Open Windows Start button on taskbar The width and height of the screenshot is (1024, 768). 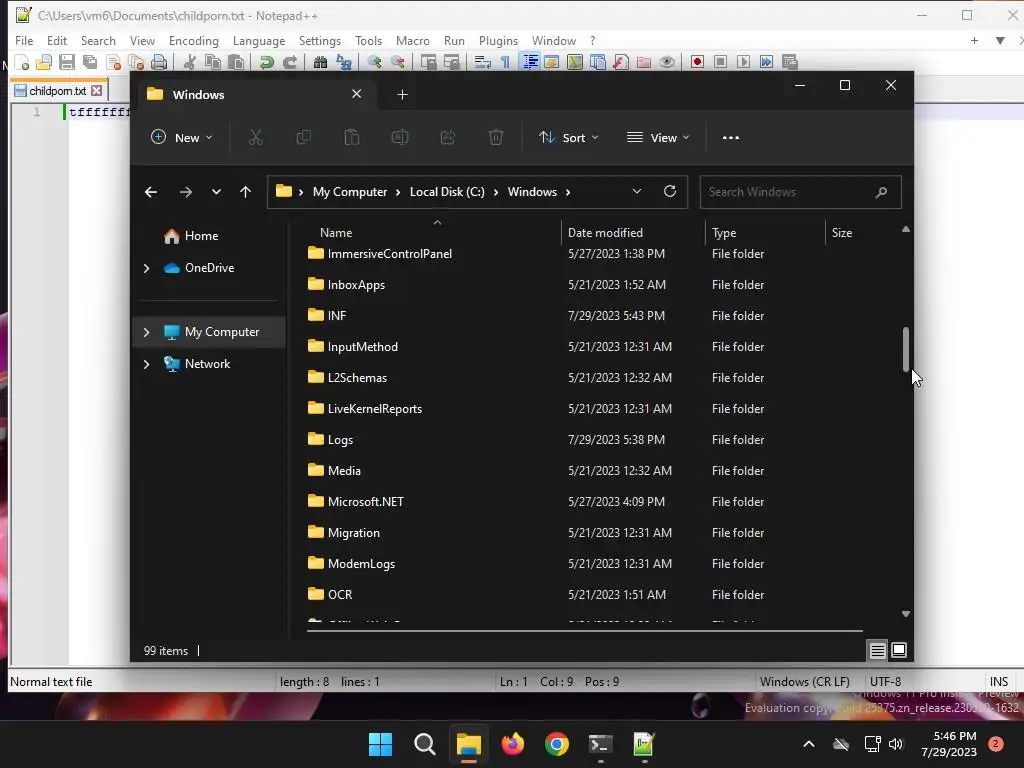(380, 744)
